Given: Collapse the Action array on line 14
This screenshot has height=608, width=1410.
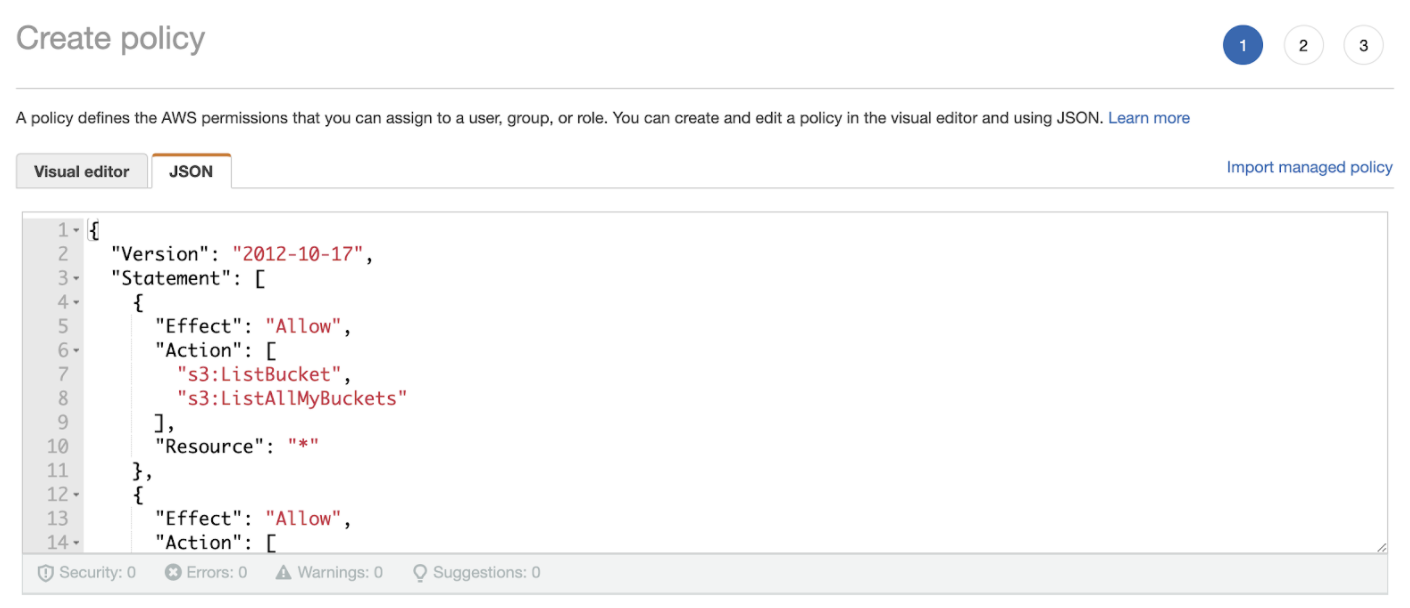Looking at the screenshot, I should point(76,542).
